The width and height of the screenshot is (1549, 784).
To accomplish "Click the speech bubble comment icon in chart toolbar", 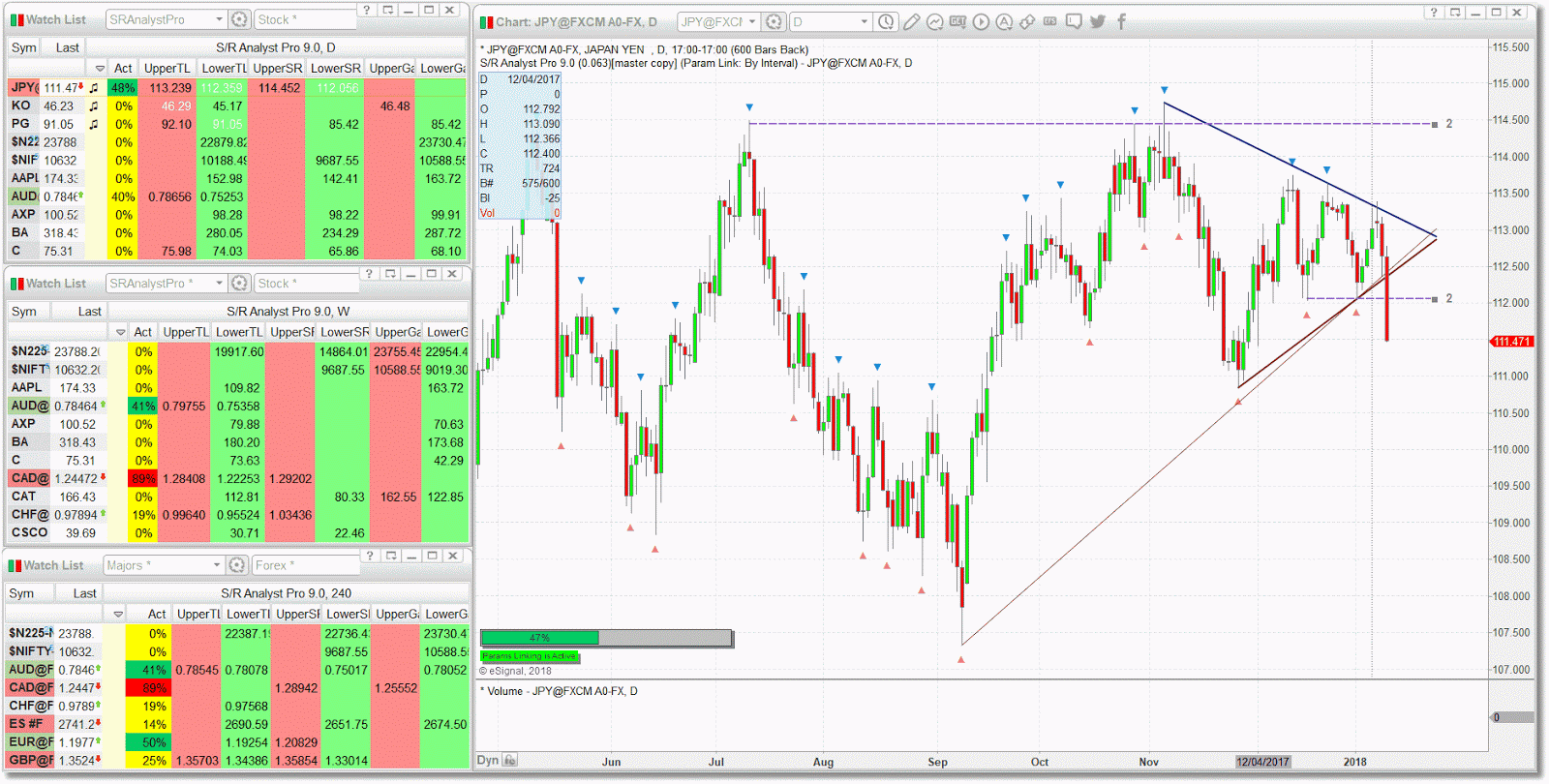I will [1074, 21].
